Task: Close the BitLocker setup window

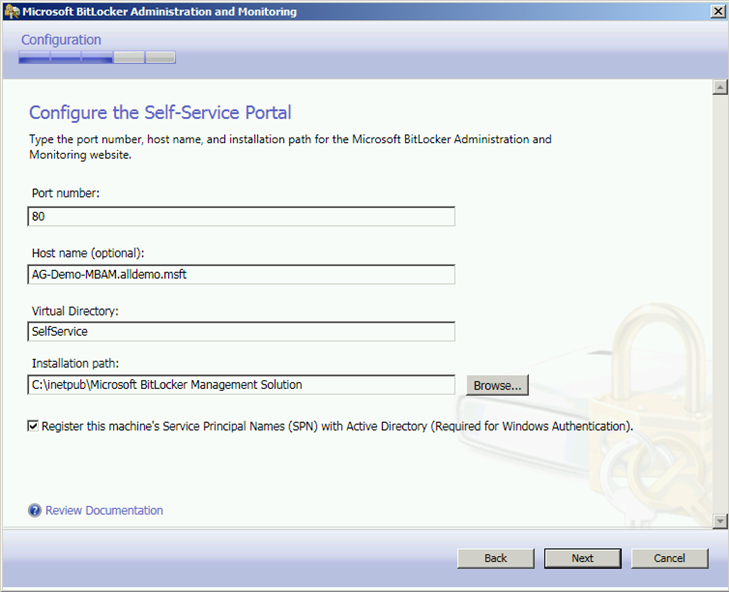Action: coord(718,11)
